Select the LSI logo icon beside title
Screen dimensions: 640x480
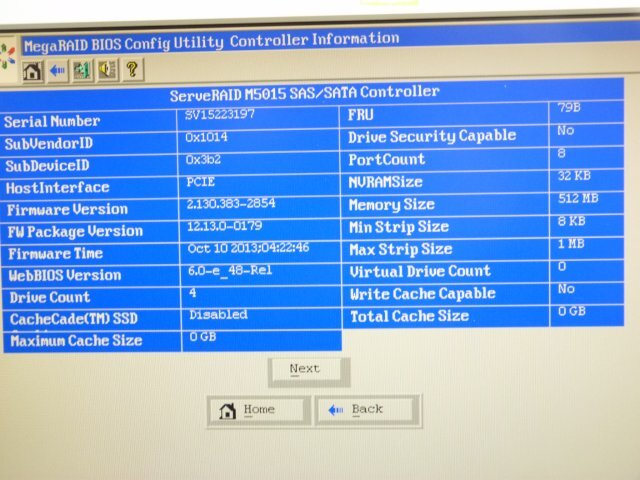click(7, 56)
